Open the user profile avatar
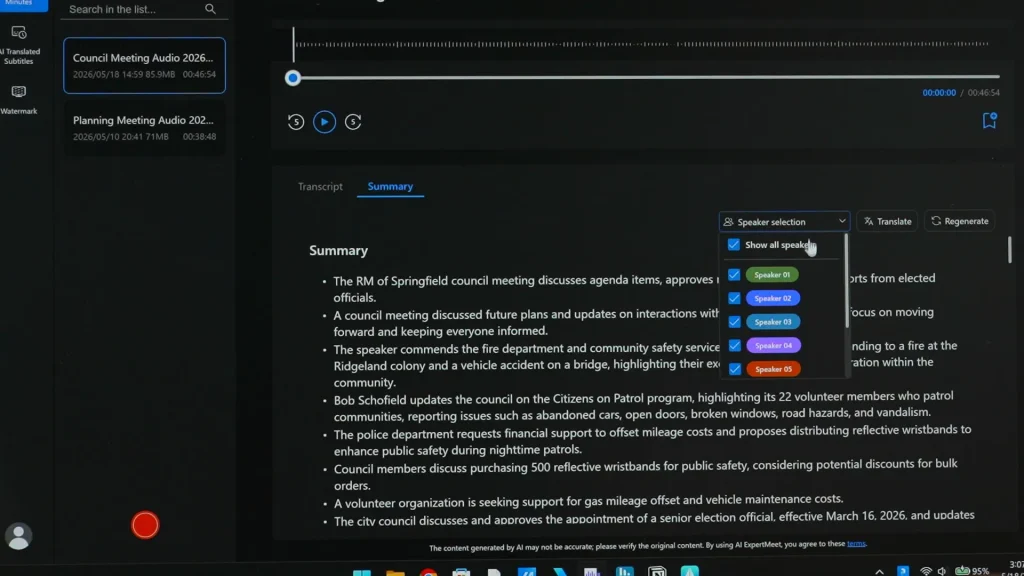 click(x=18, y=536)
